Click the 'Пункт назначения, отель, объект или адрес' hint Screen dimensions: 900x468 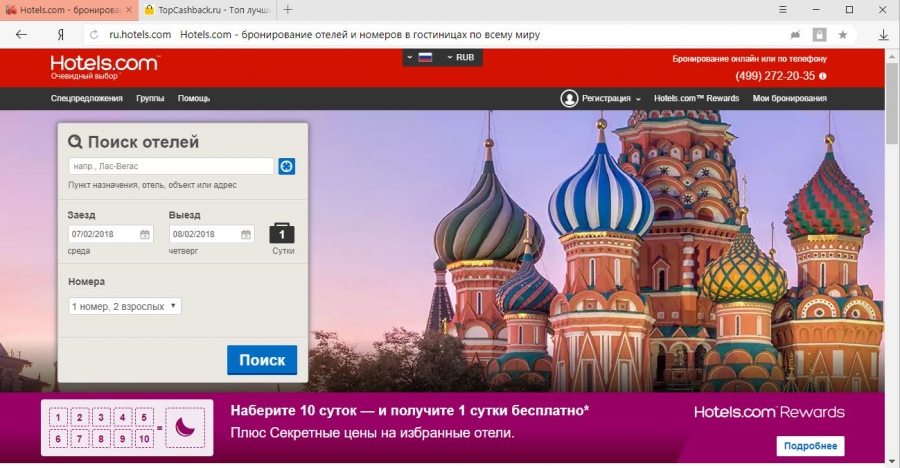click(x=152, y=185)
